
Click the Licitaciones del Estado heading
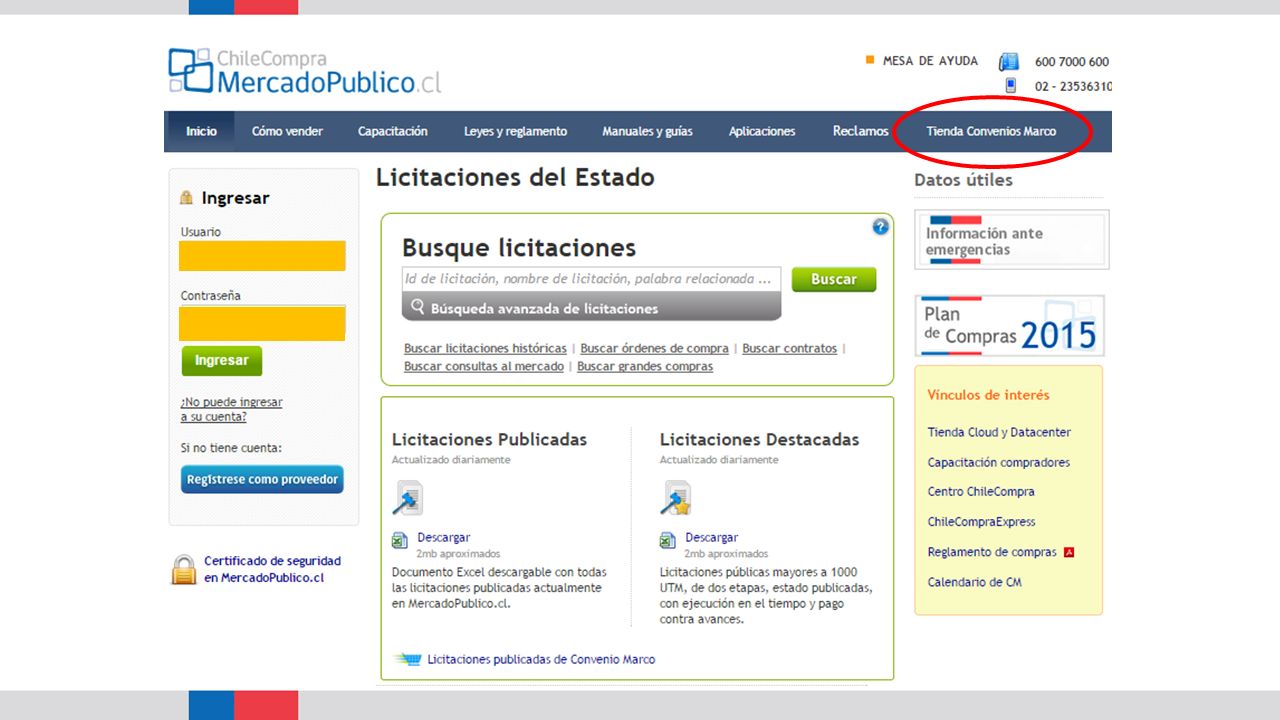(515, 178)
